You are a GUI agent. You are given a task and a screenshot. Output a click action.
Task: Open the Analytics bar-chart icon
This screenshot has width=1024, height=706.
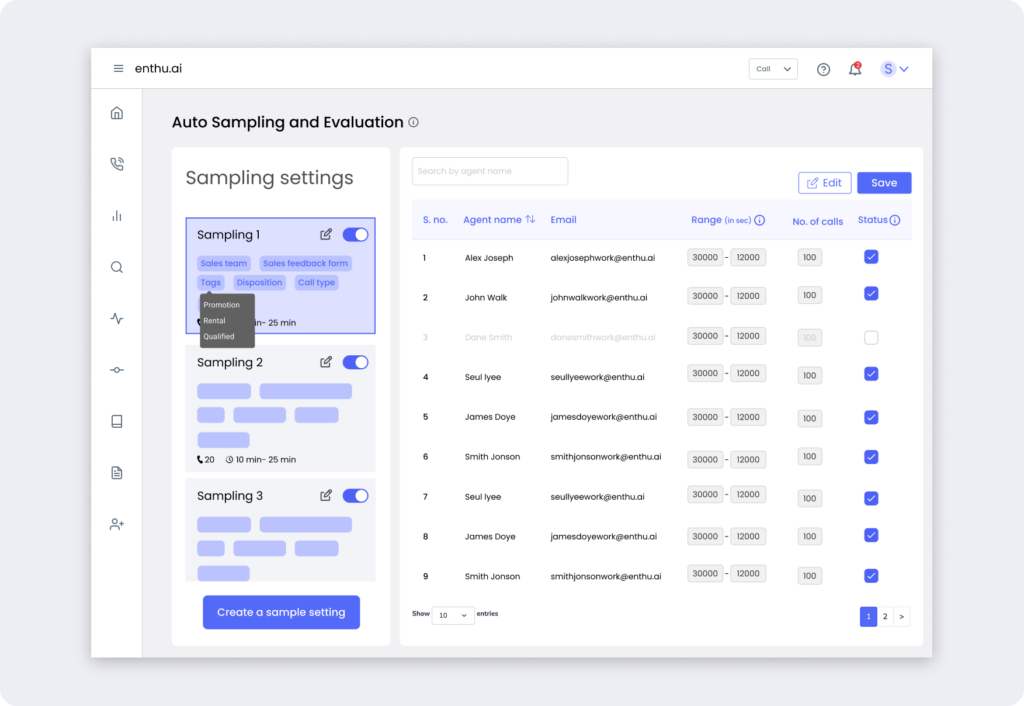pos(116,215)
